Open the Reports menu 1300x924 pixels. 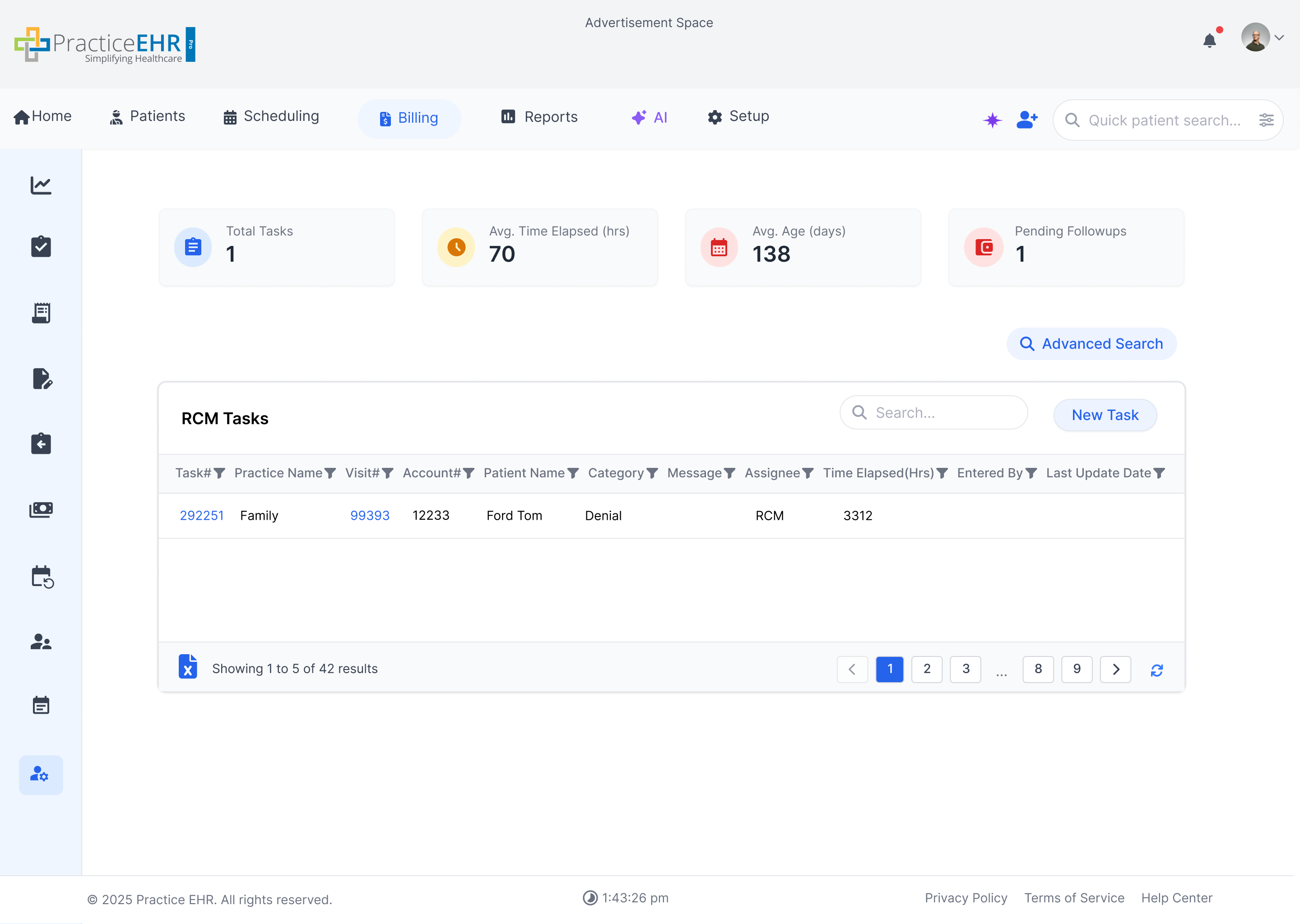pyautogui.click(x=539, y=117)
